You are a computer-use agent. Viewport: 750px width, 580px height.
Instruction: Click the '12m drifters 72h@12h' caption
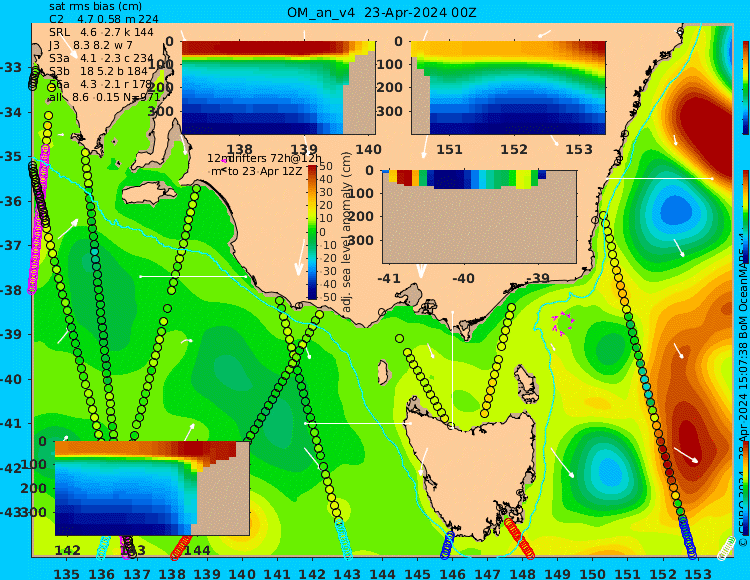coord(264,158)
